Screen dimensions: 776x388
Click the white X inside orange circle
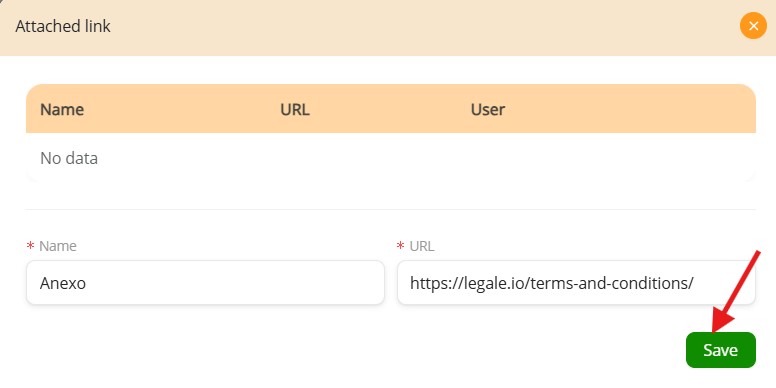753,26
